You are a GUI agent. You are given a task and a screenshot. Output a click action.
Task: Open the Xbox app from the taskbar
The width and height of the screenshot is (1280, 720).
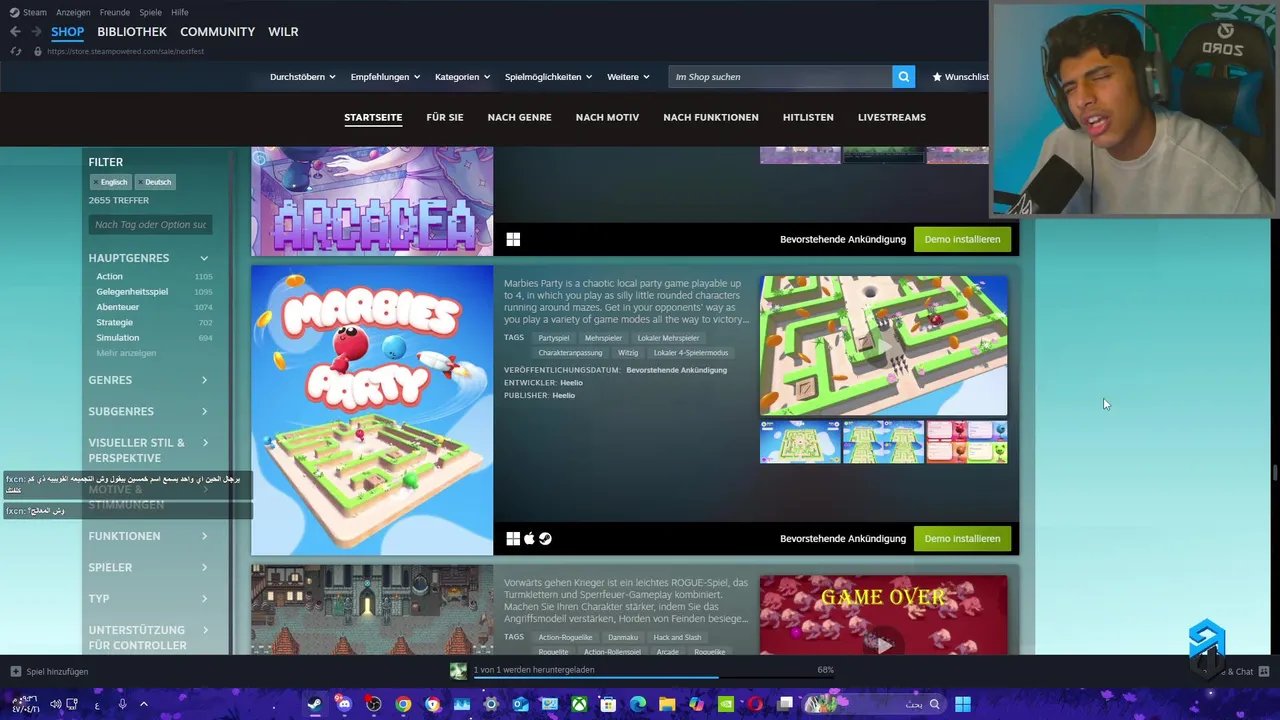579,704
